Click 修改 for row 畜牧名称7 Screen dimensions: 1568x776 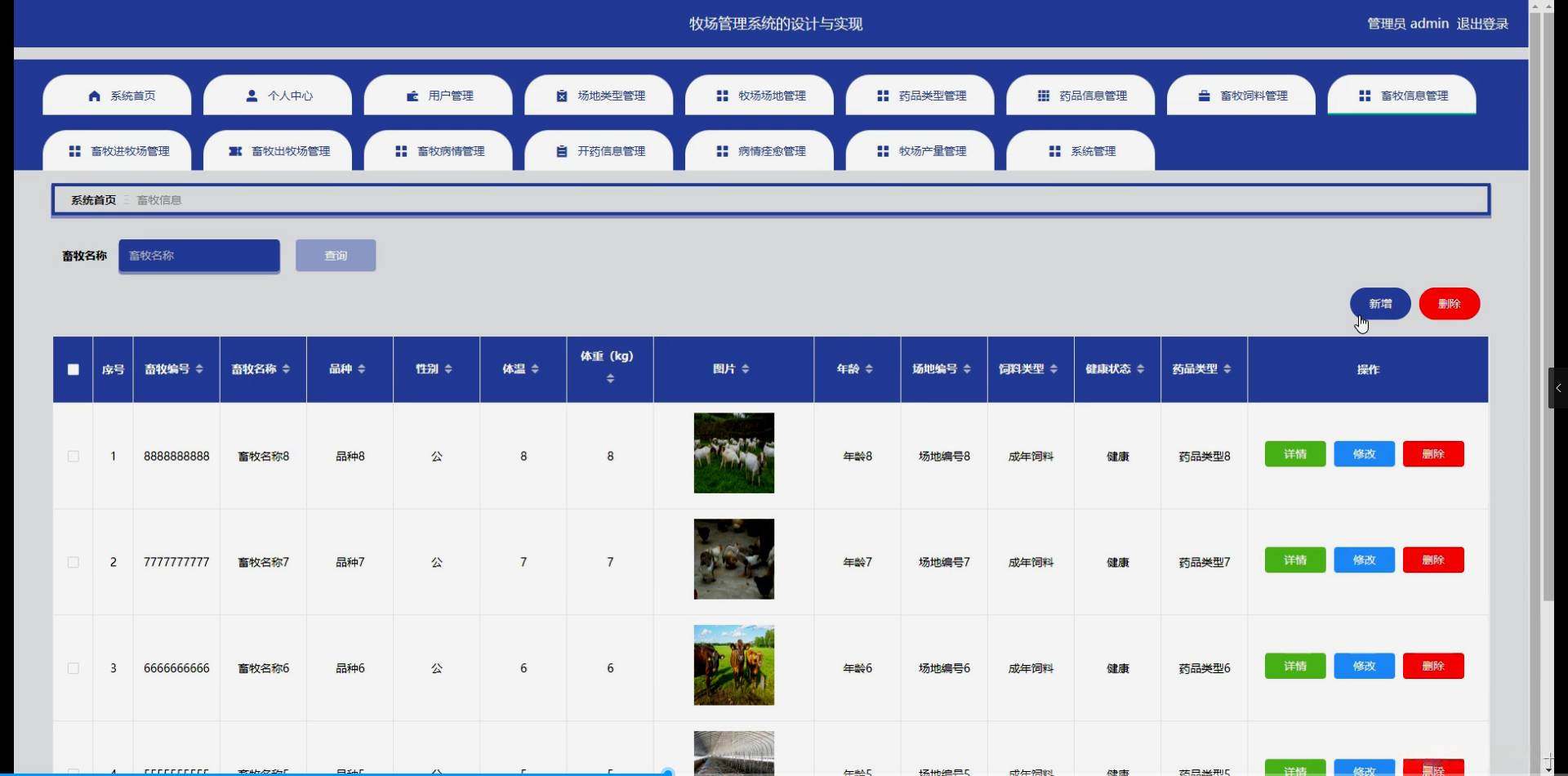(1365, 560)
